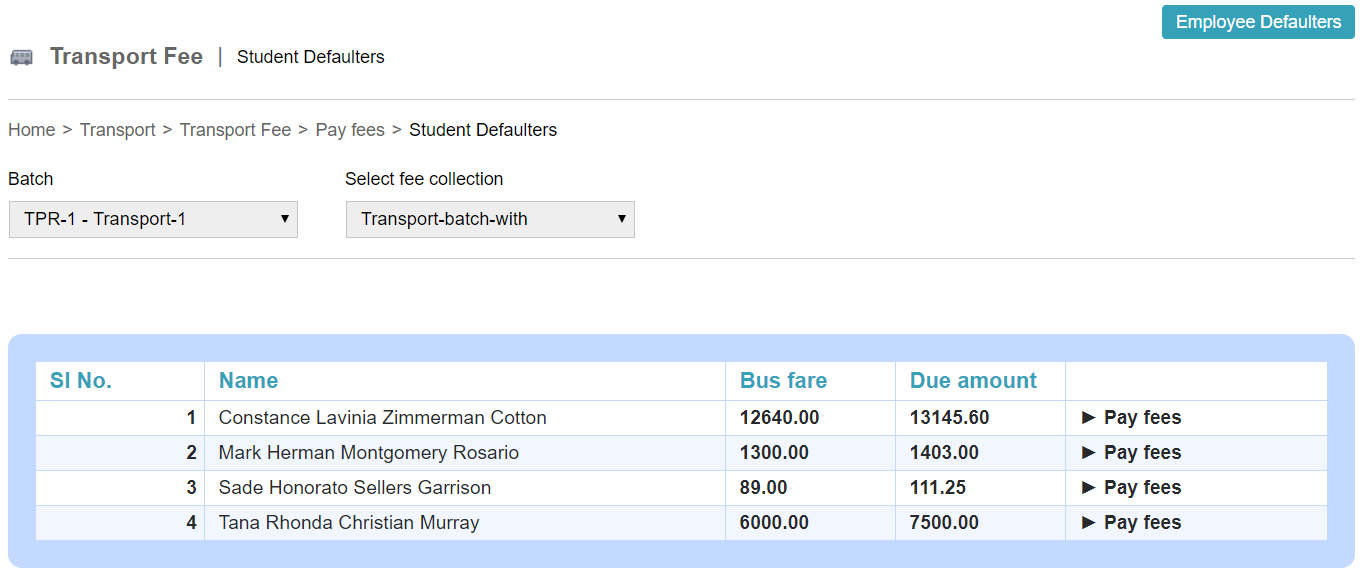
Task: Select the name Mark Herman Montgomery Rosario
Action: [x=369, y=453]
